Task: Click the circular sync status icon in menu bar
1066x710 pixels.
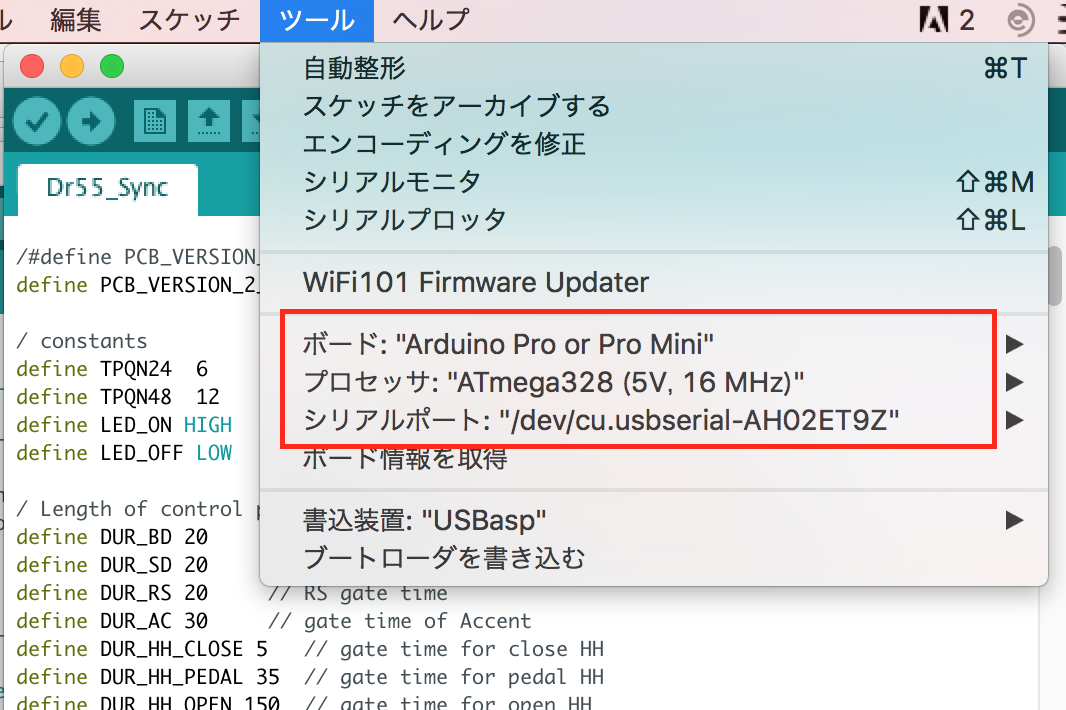Action: 1020,20
